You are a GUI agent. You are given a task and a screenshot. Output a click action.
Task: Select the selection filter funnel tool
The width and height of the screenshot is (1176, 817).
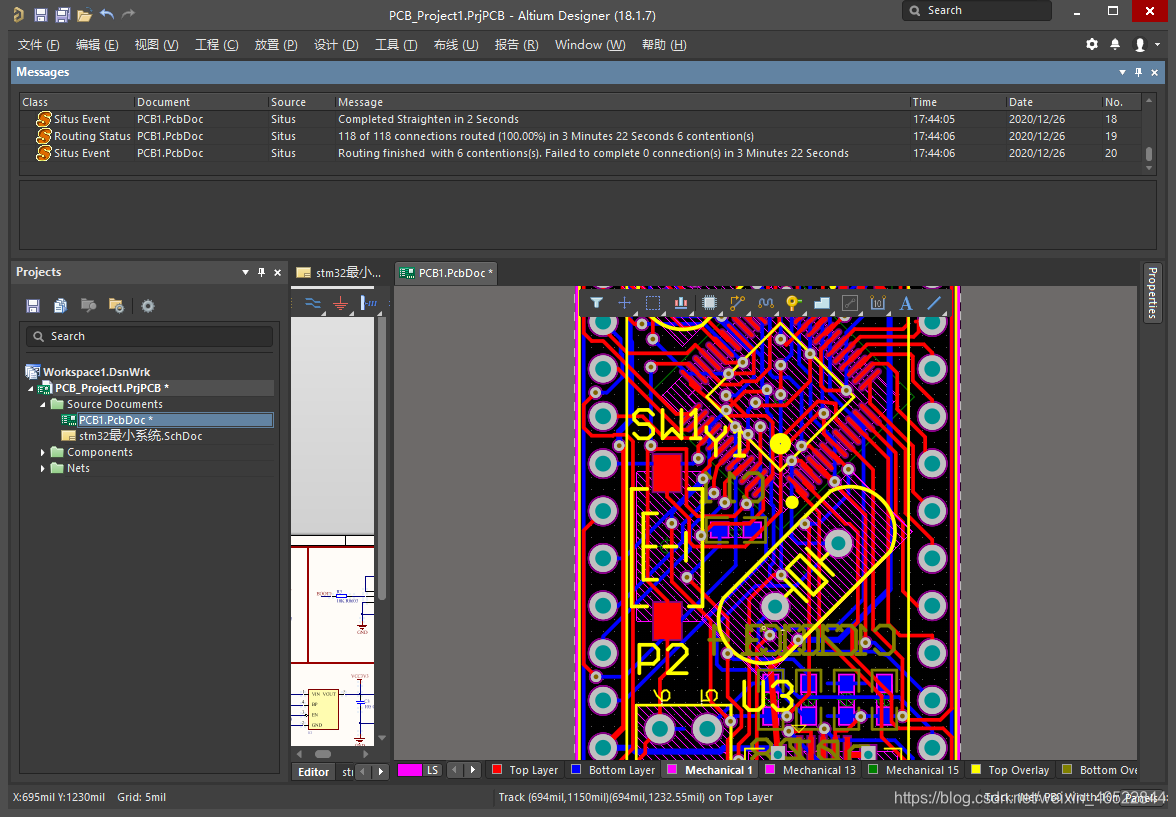click(596, 303)
